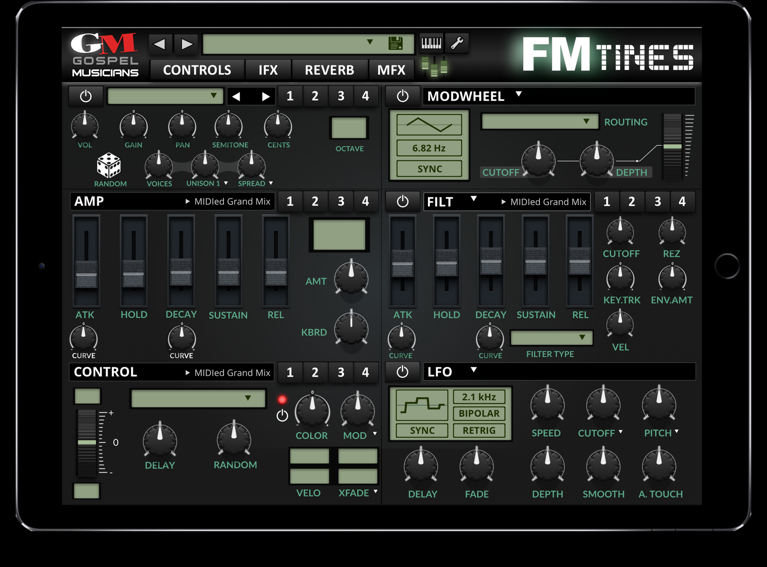Open the Routing dropdown
Viewport: 767px width, 567px height.
[x=540, y=122]
